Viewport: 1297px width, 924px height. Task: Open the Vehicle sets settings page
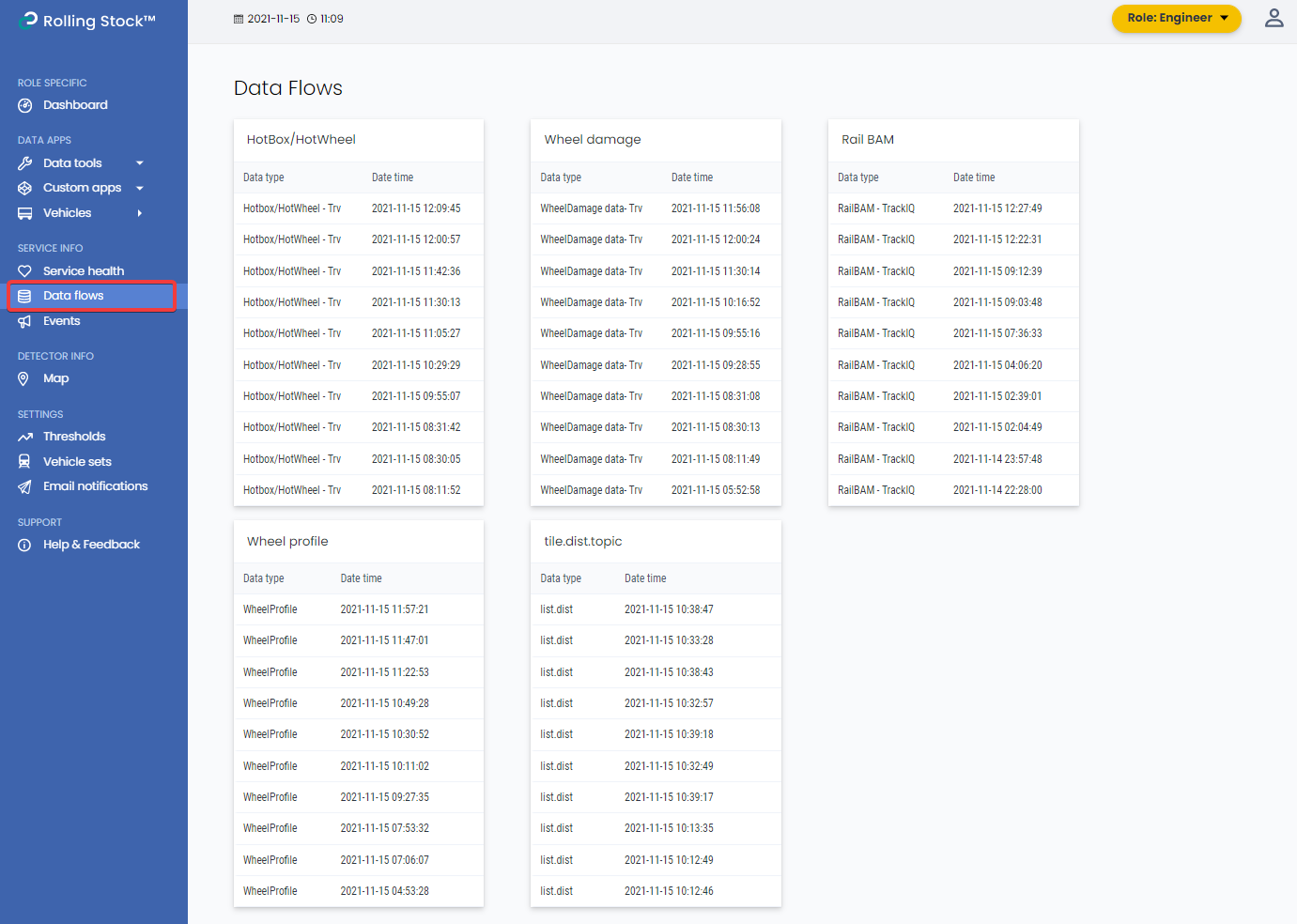(x=77, y=462)
